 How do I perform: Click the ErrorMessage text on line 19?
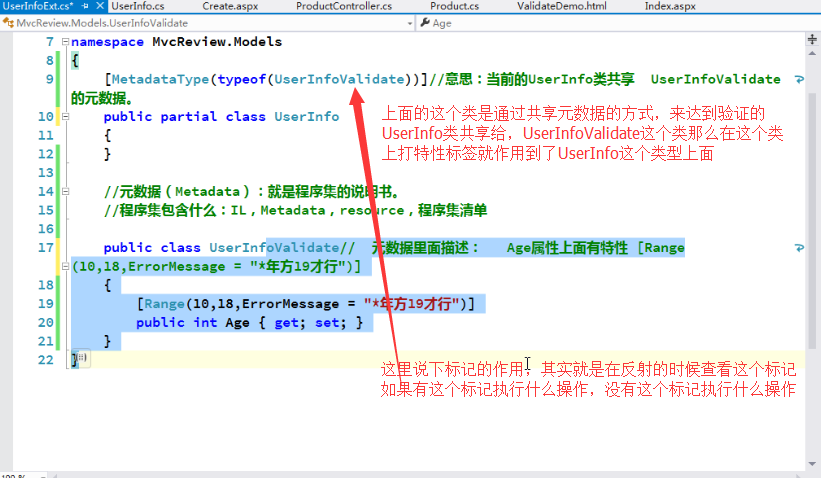(291, 304)
